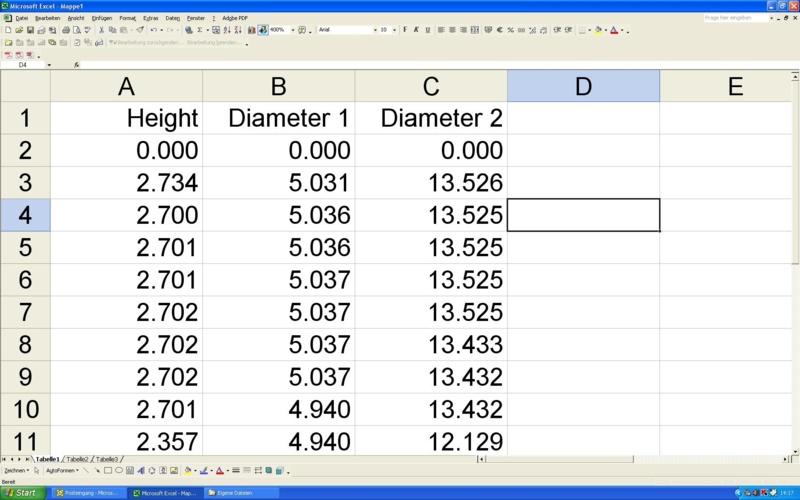
Task: Increase decimal places icon
Action: point(533,30)
